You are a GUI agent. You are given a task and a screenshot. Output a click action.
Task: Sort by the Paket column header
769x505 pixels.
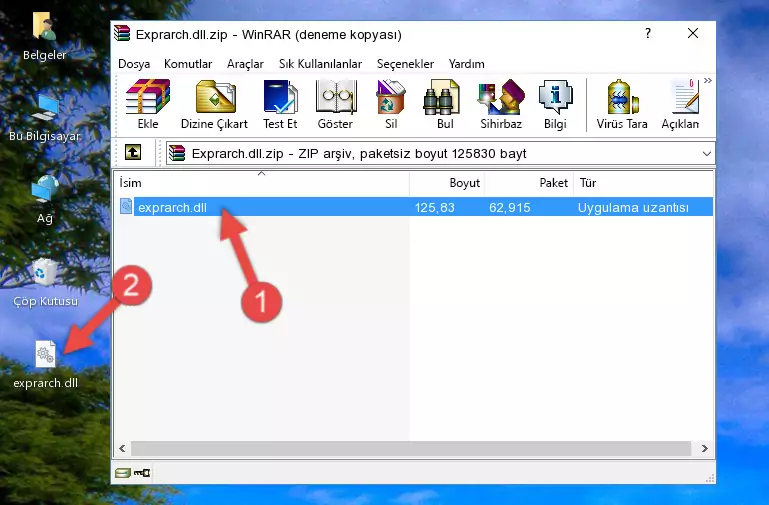point(529,183)
